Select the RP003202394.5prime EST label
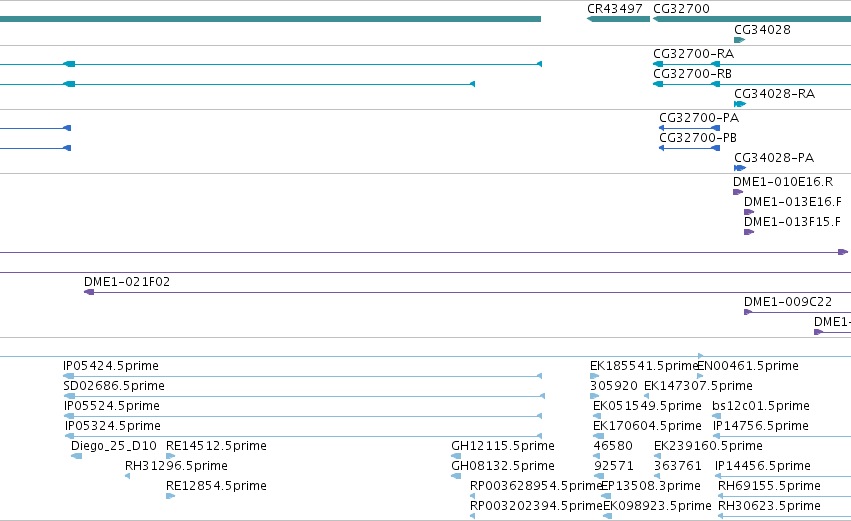The height and width of the screenshot is (521, 851). point(536,507)
